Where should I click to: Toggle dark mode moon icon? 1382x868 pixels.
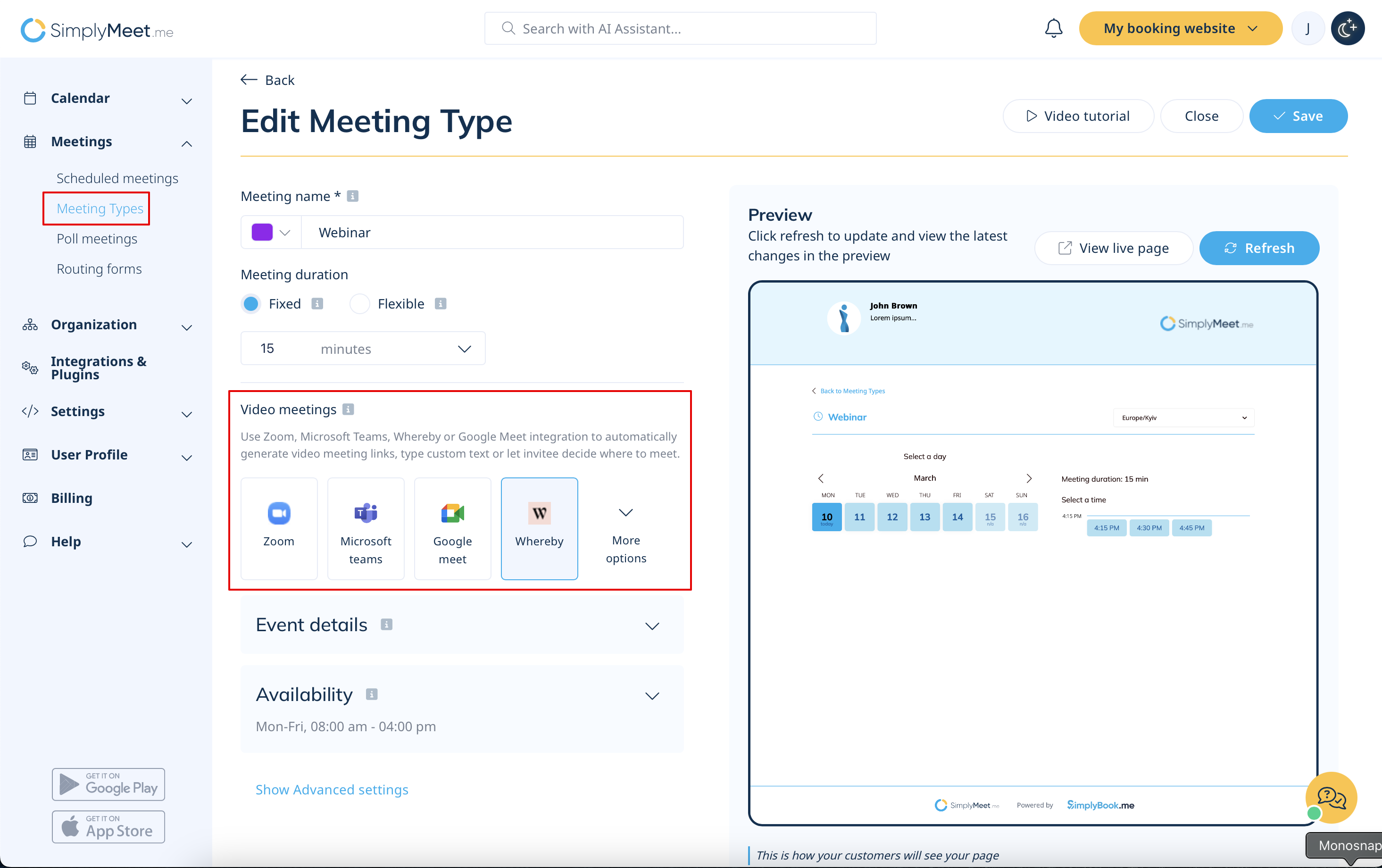click(x=1347, y=28)
